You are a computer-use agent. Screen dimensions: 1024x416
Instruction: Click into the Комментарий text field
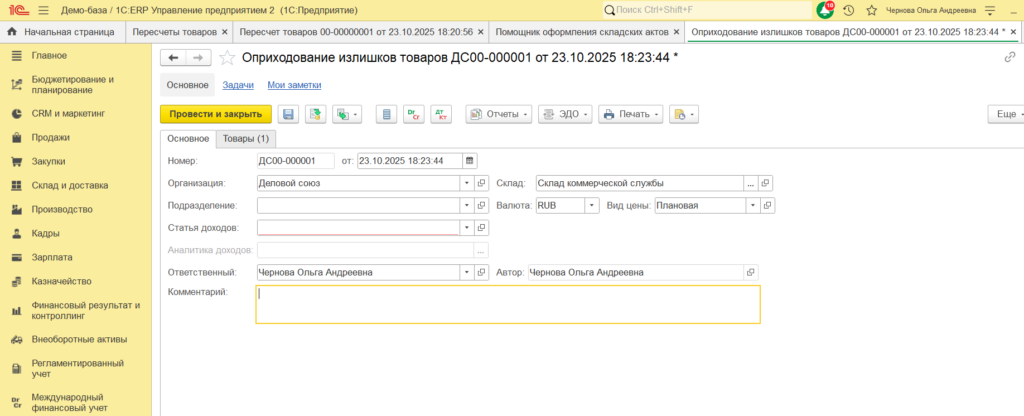(x=508, y=304)
